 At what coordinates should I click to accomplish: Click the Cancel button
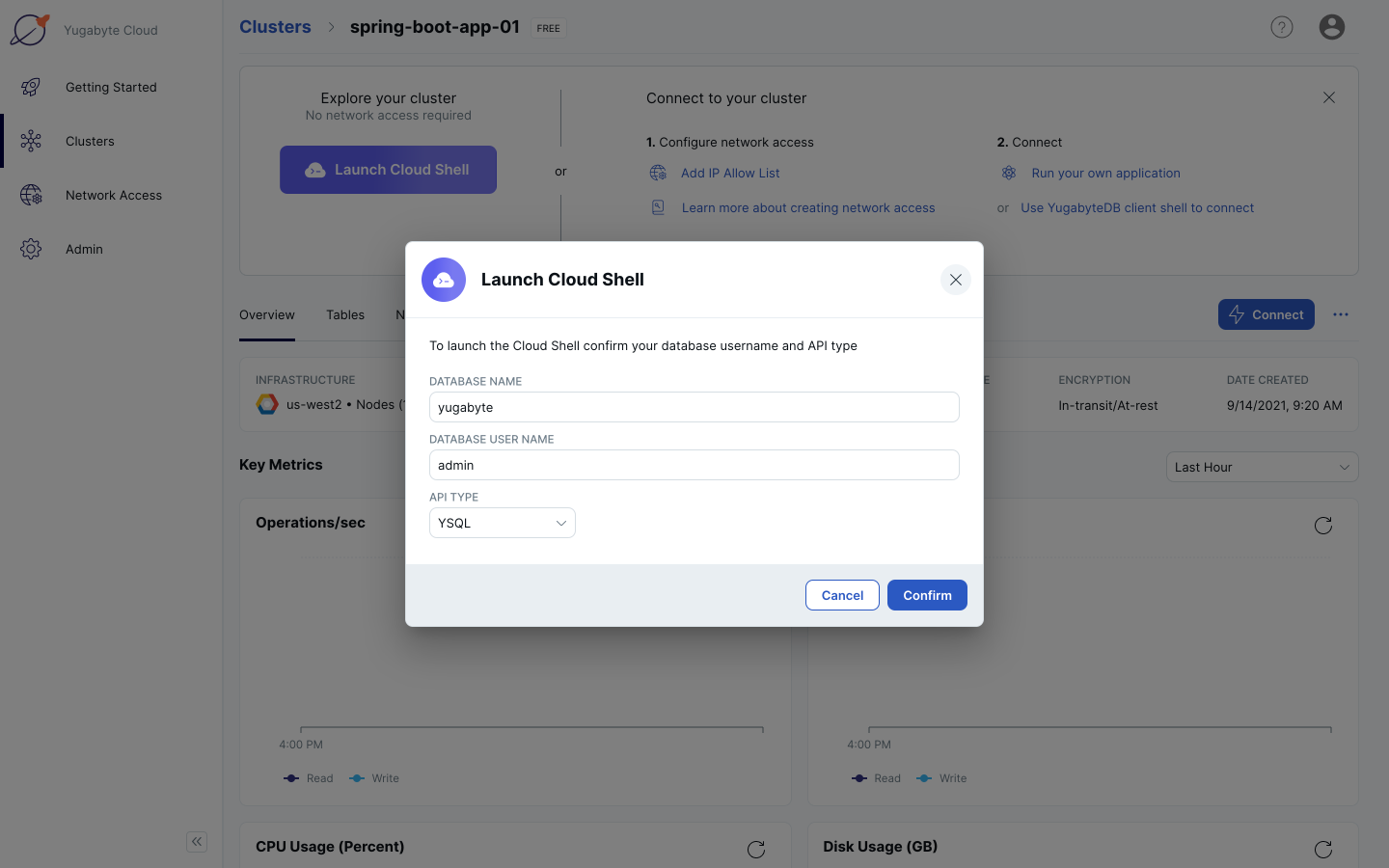[x=842, y=595]
